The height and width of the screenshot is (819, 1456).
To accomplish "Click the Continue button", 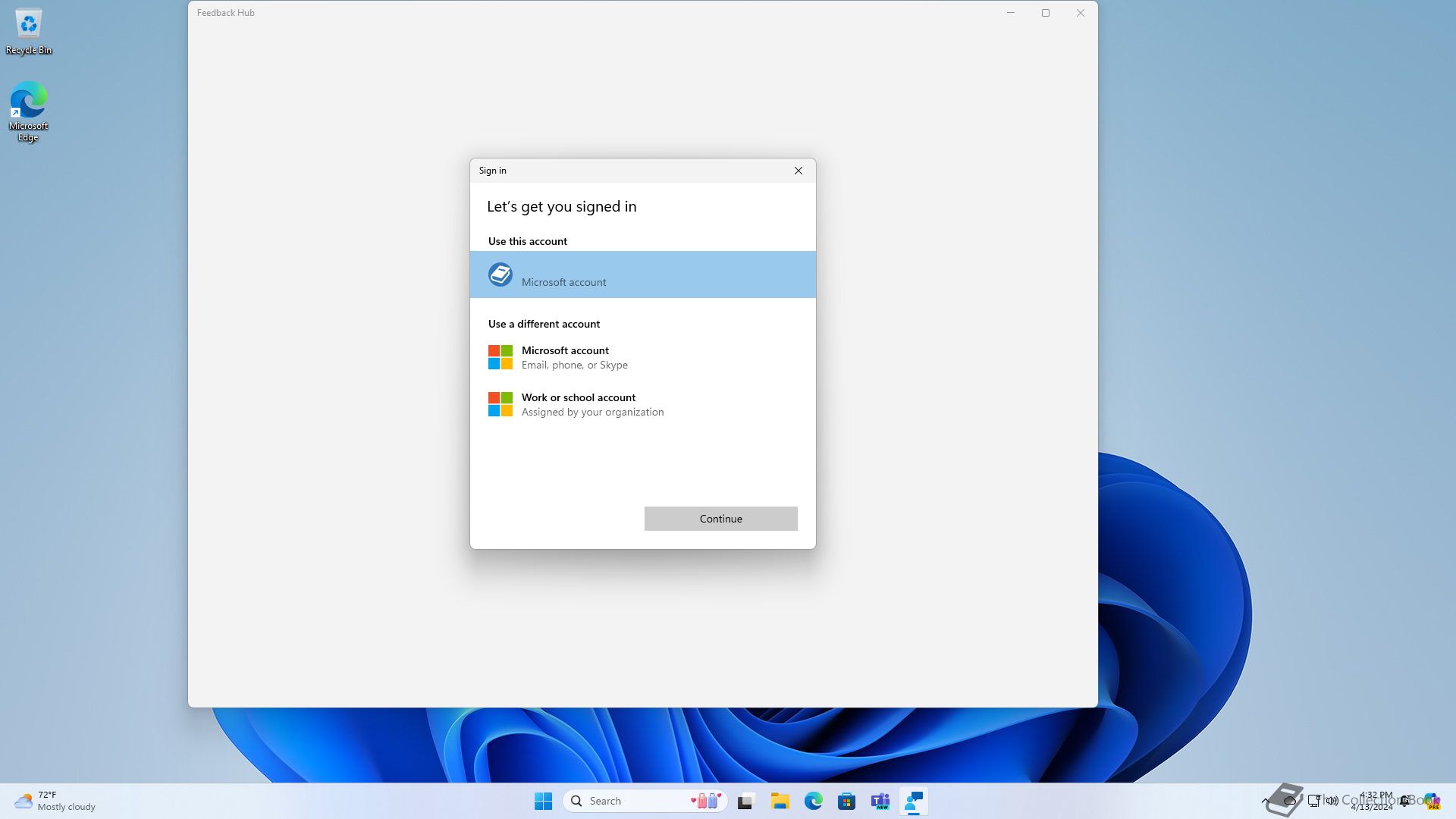I will click(720, 519).
